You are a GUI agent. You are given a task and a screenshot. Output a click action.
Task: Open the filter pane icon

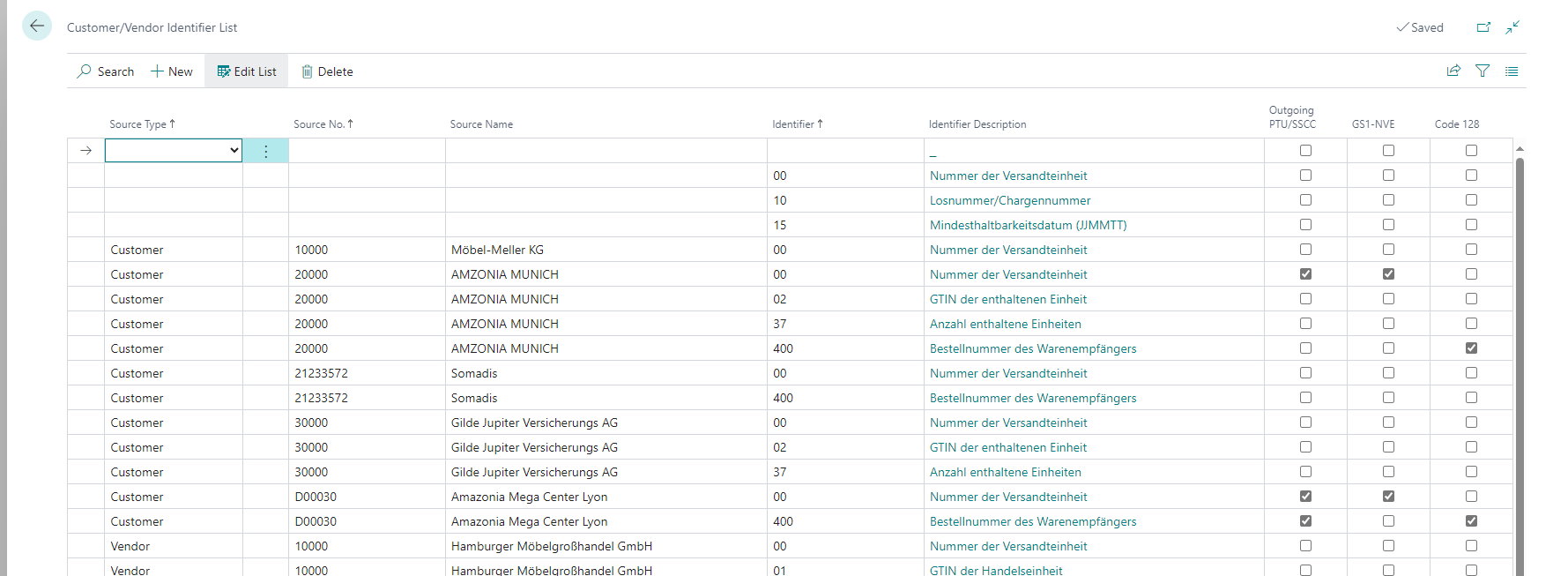[1483, 71]
